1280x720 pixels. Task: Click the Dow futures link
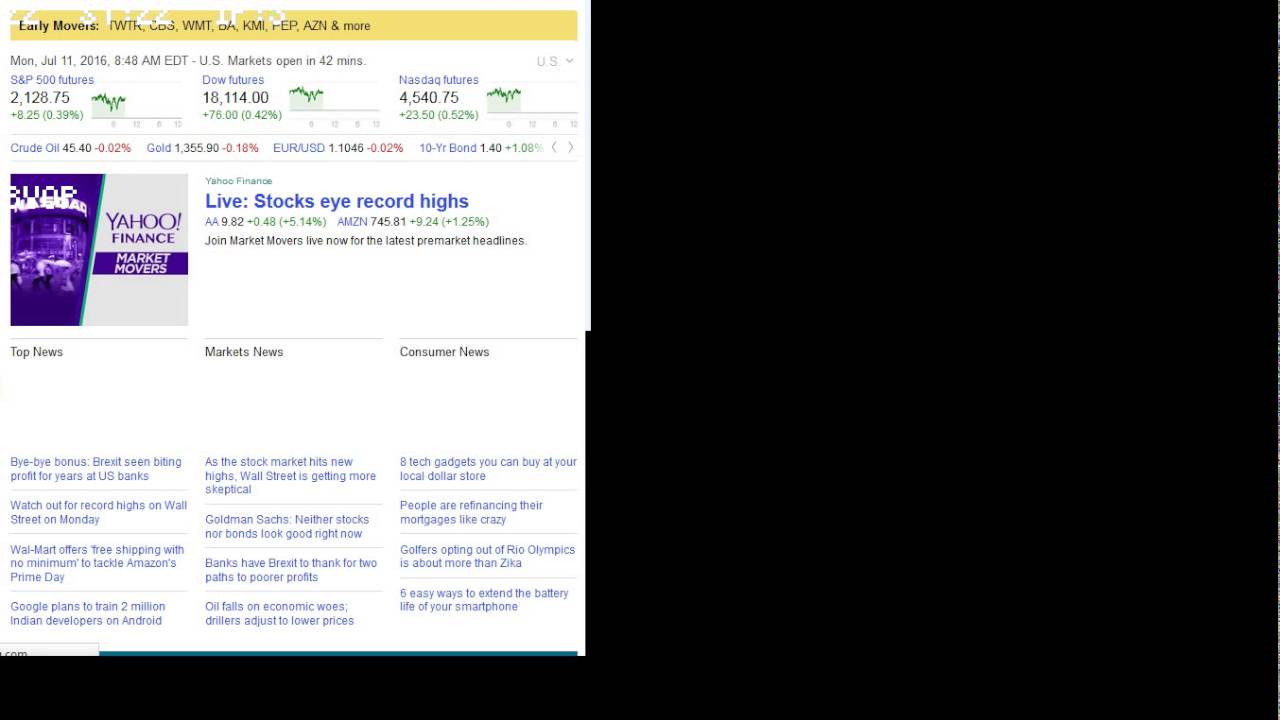(x=233, y=80)
